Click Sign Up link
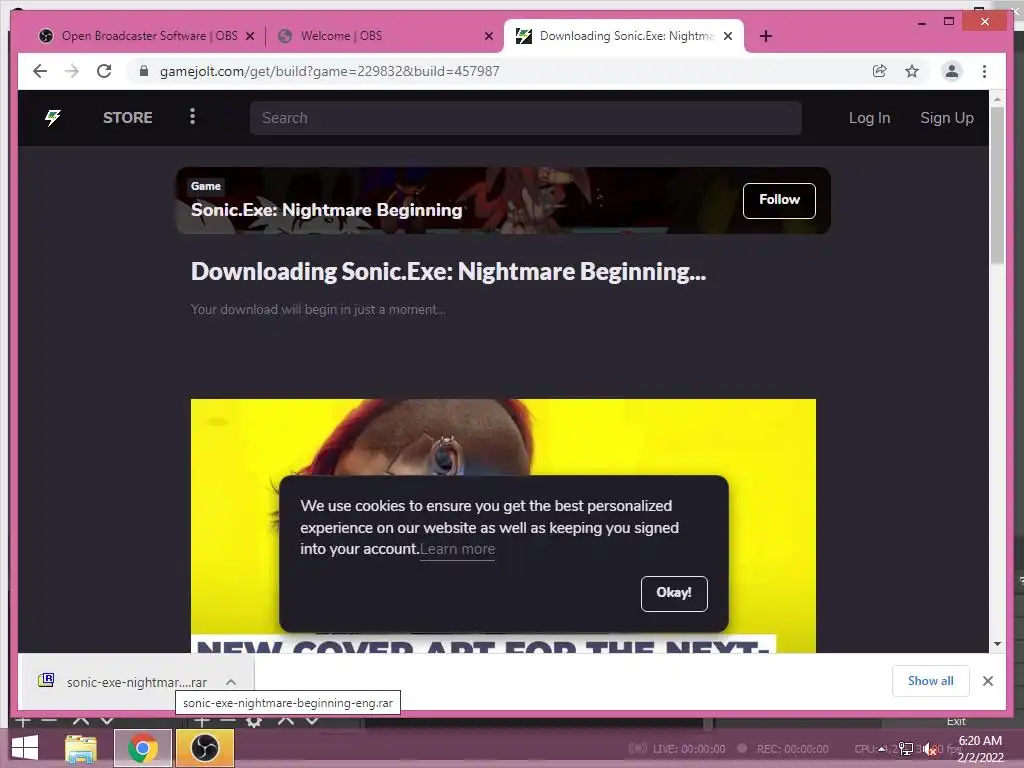 pos(946,118)
